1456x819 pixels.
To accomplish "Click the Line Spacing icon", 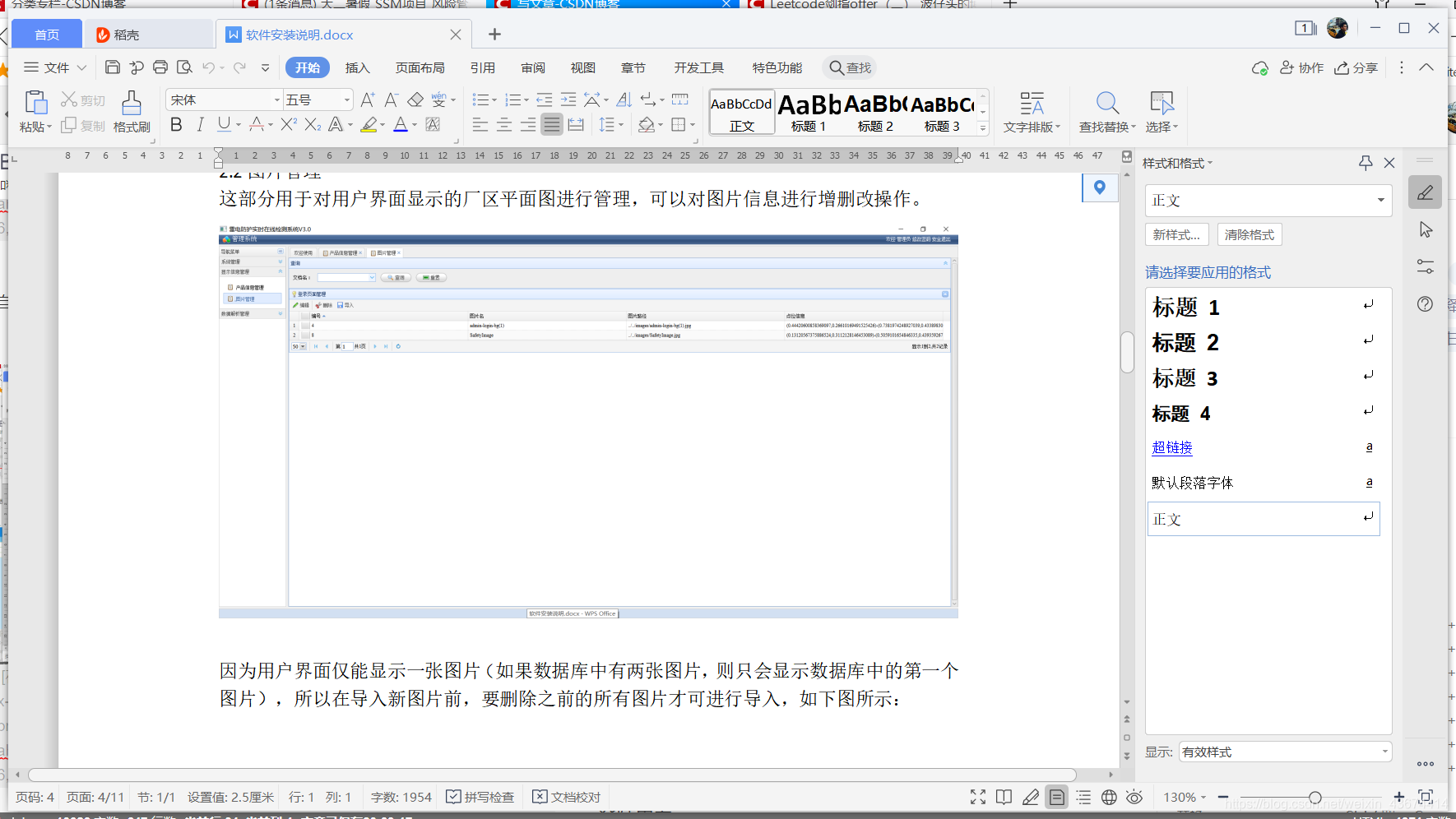I will (x=606, y=124).
